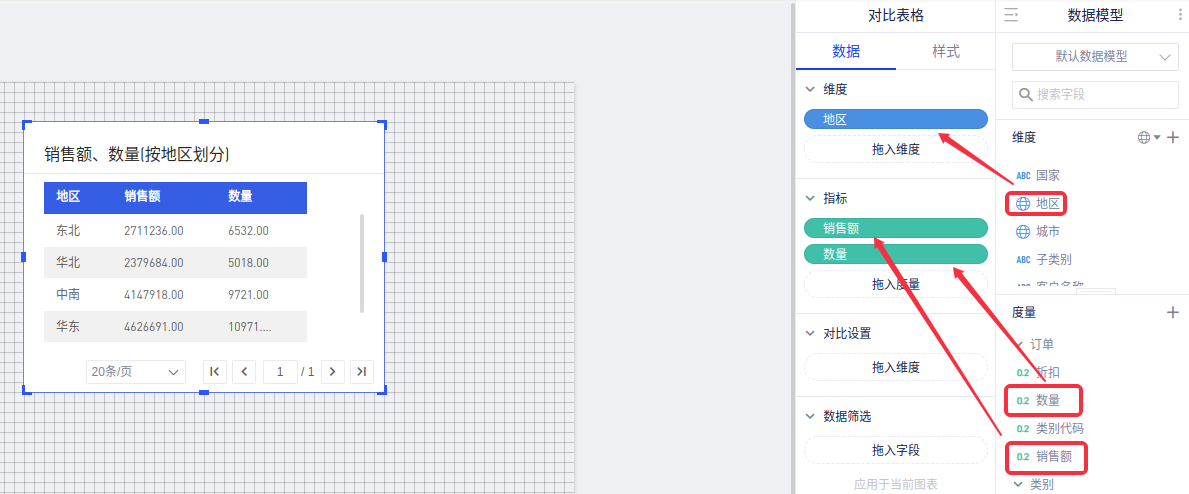Click the plus icon beside 度量 fields

coord(1173,313)
